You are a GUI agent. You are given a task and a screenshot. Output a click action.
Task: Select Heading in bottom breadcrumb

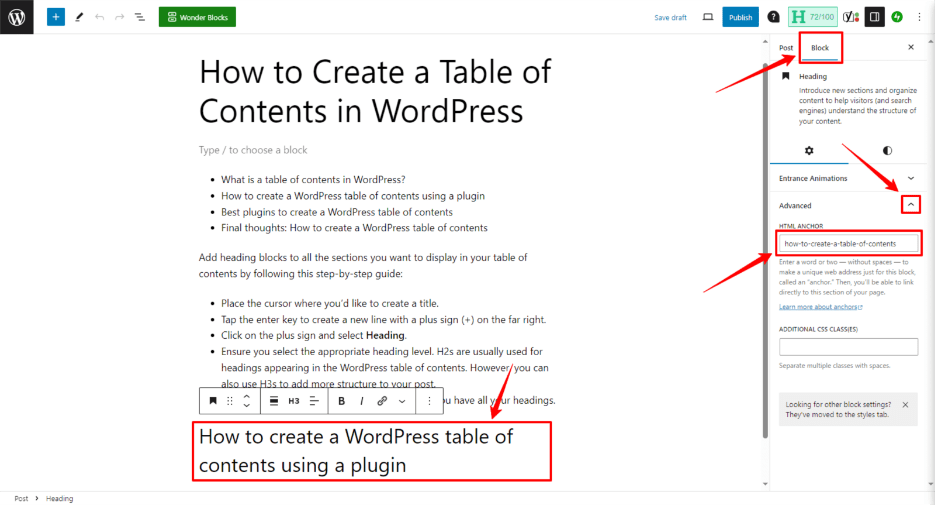(59, 498)
